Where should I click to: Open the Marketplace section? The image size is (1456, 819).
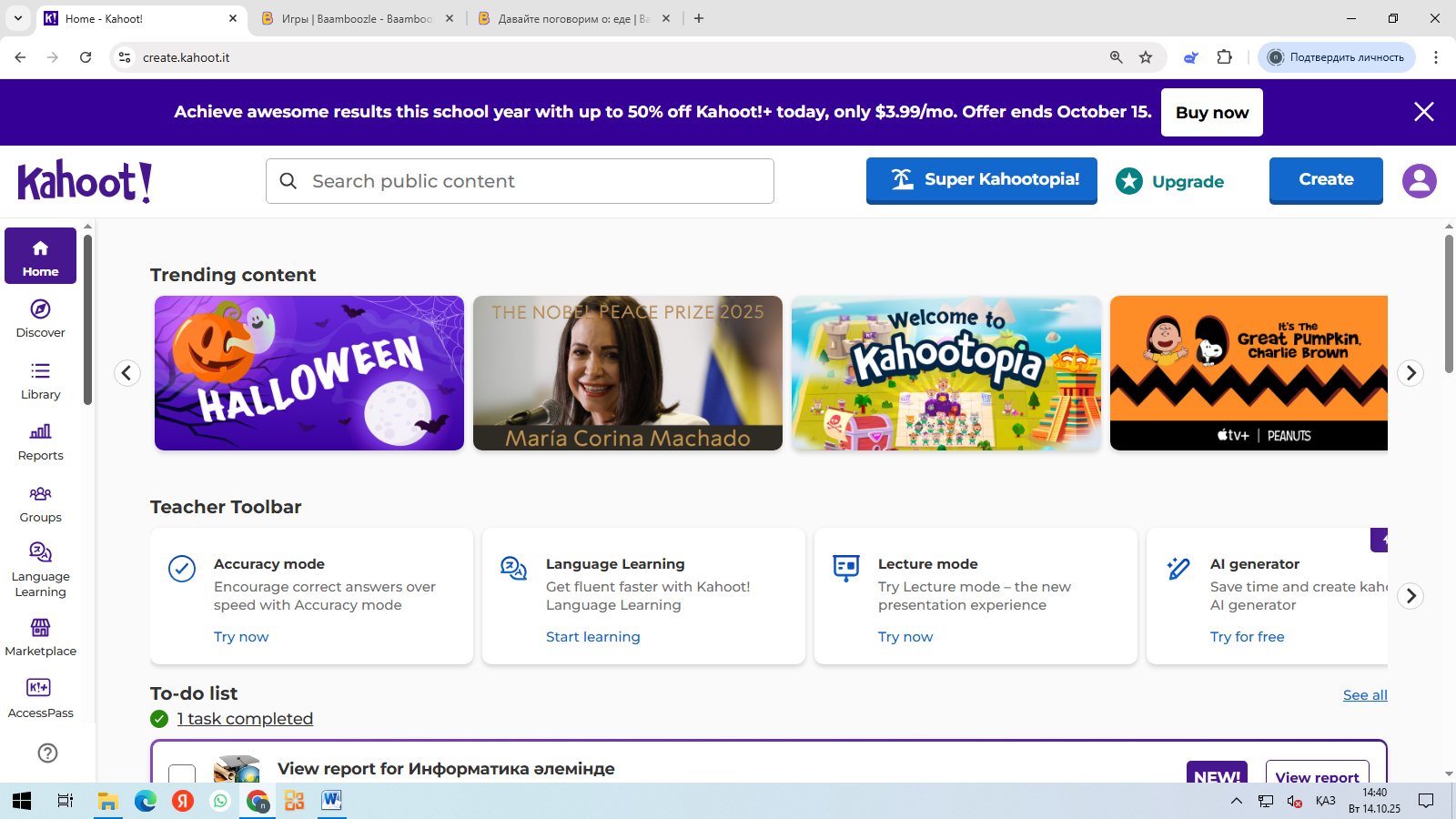coord(40,637)
